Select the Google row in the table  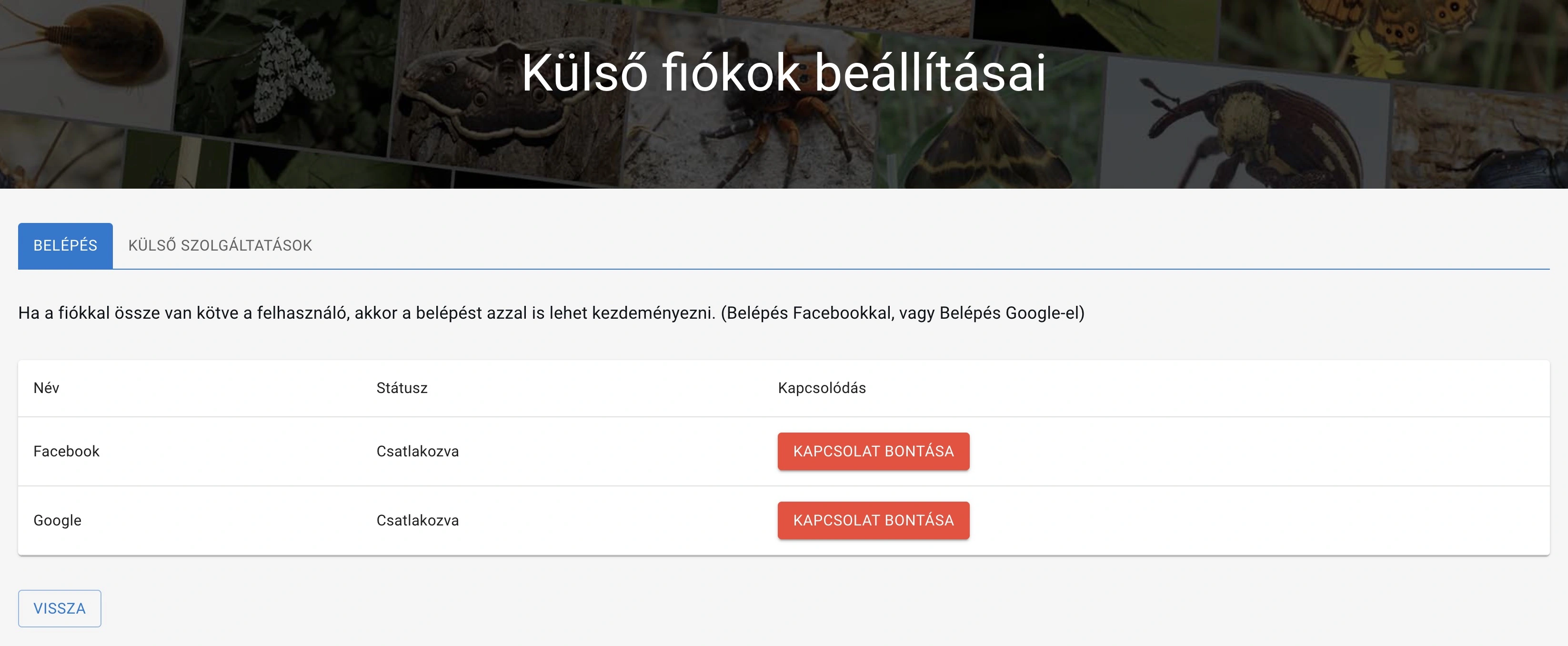pos(57,520)
